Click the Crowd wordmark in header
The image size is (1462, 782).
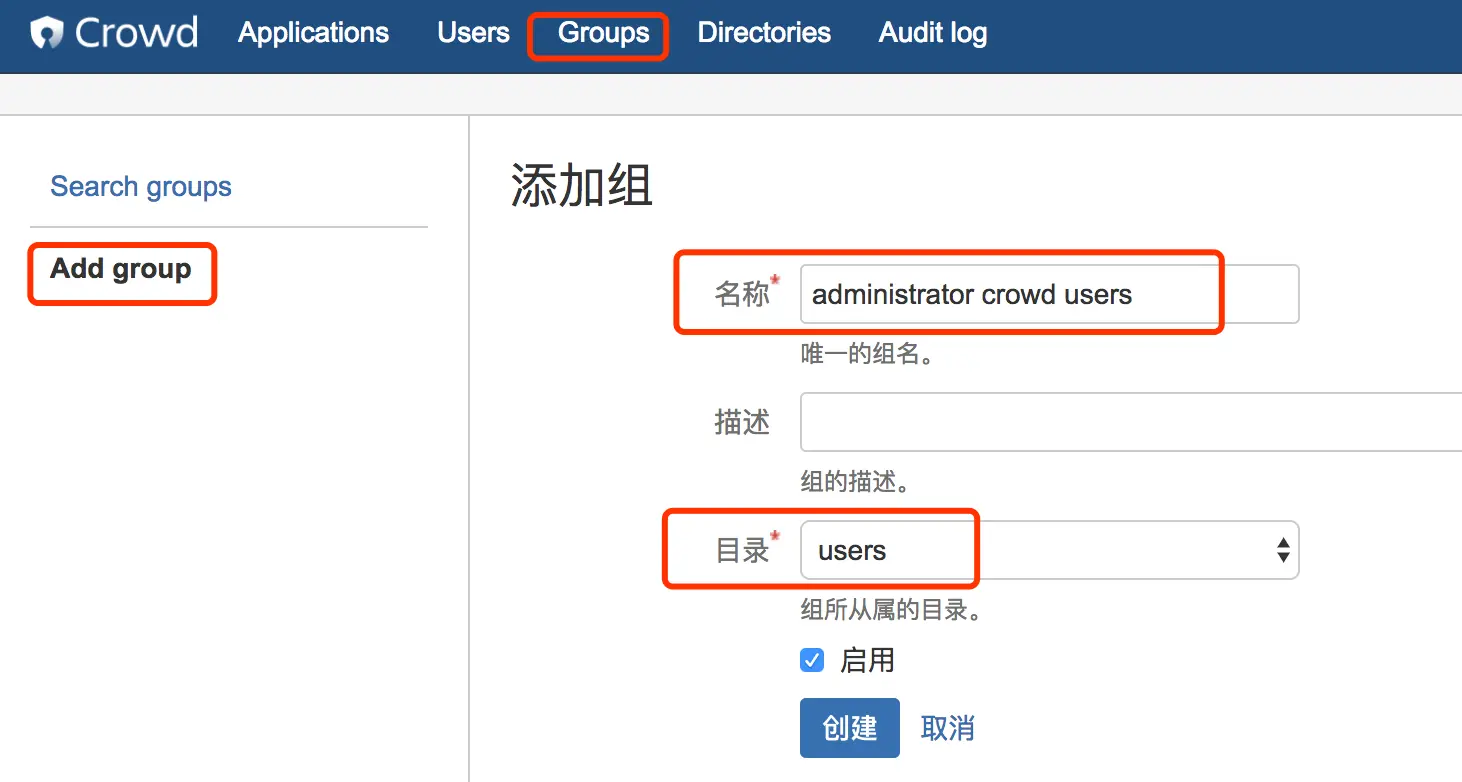click(136, 33)
